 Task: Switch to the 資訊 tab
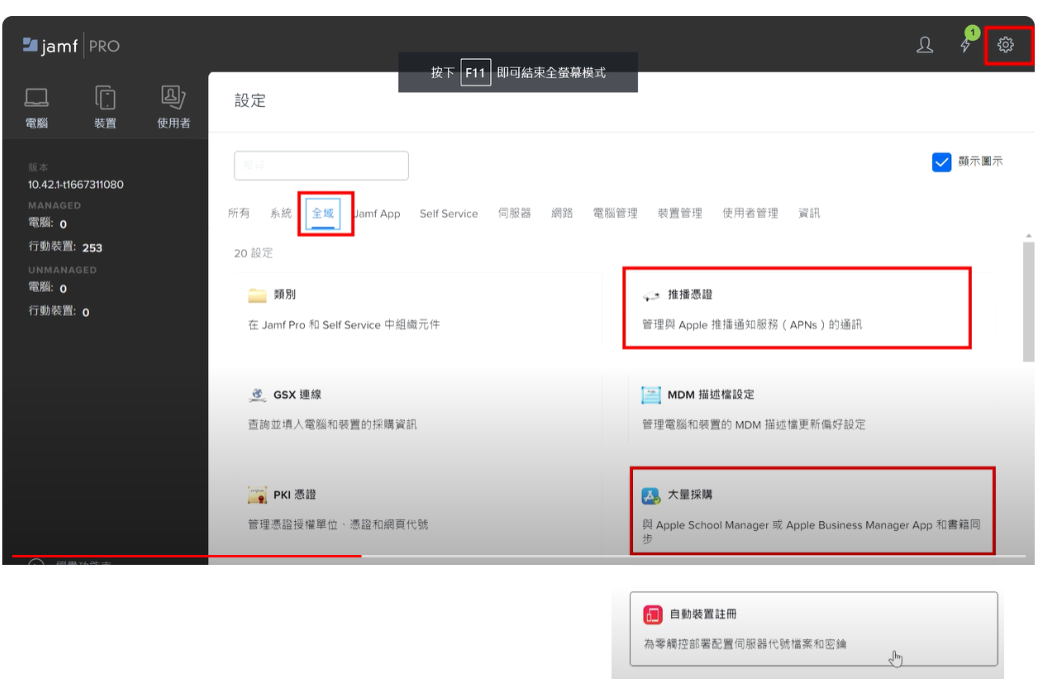(809, 213)
